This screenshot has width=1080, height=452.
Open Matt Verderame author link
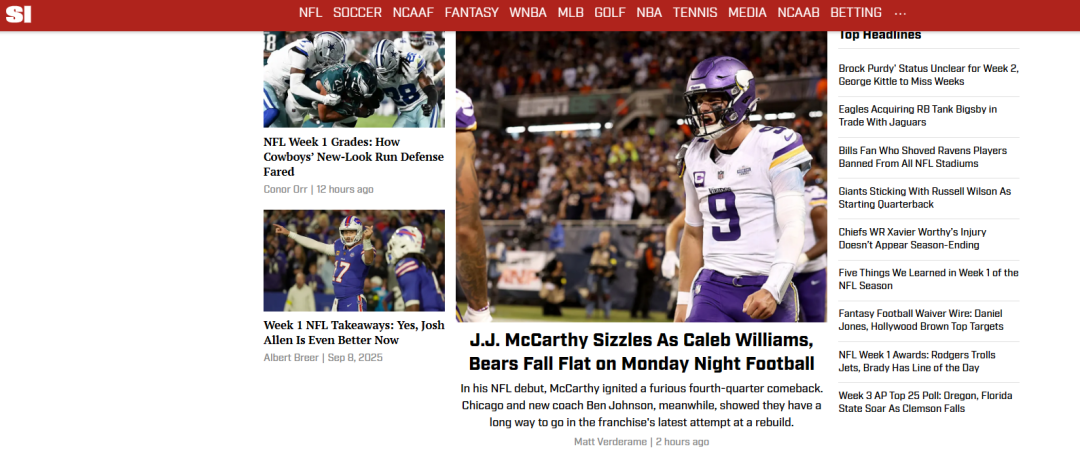tap(610, 442)
